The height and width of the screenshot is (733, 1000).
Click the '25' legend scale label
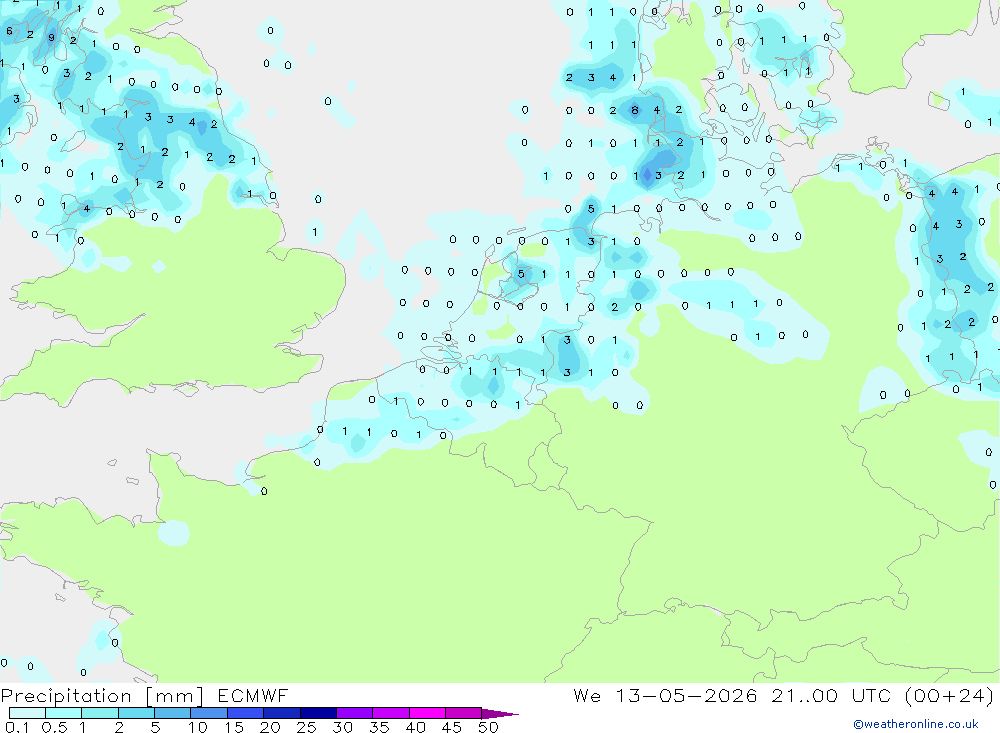coord(306,727)
